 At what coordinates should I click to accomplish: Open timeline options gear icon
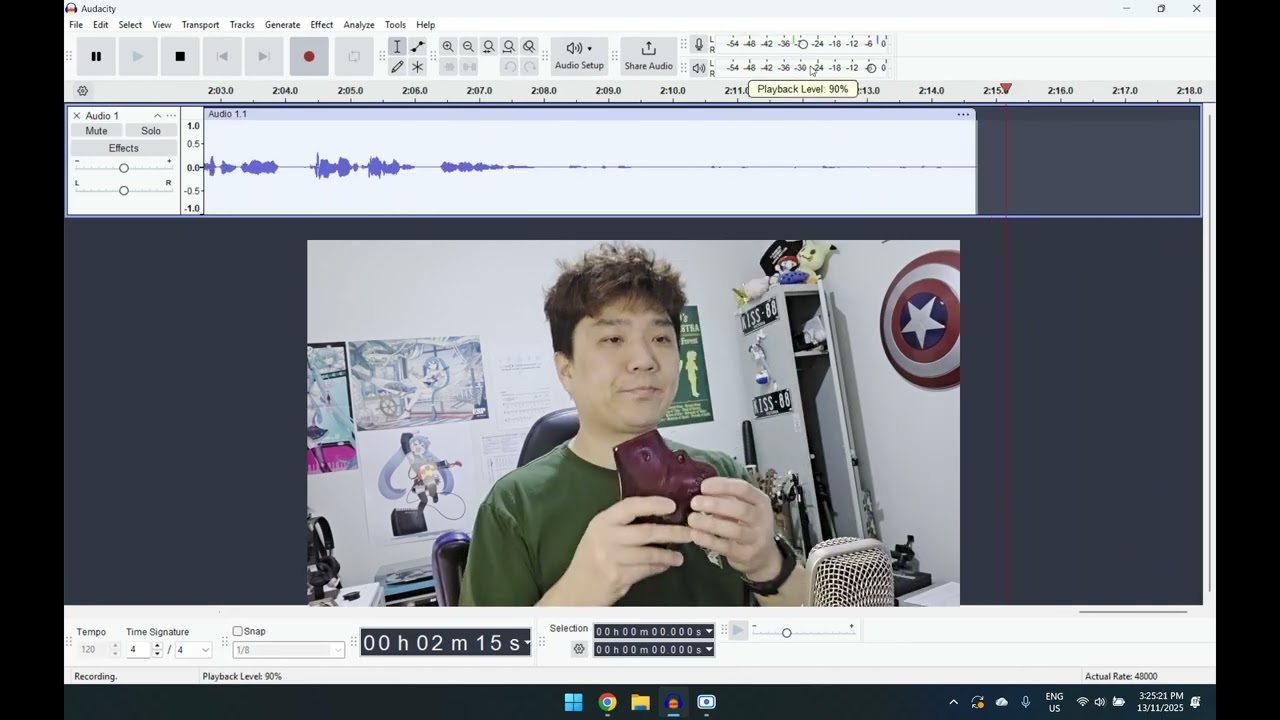point(83,91)
